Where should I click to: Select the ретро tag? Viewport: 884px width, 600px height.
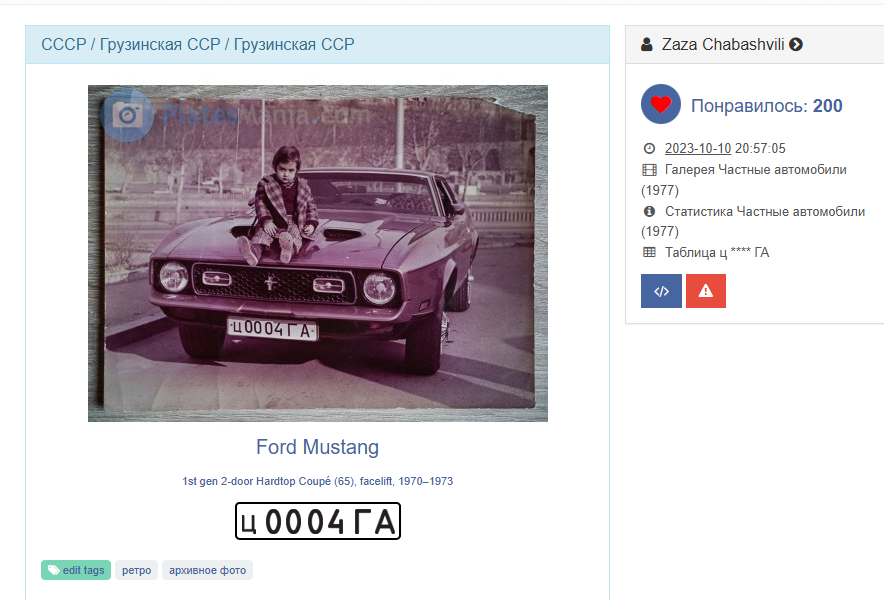pos(136,570)
